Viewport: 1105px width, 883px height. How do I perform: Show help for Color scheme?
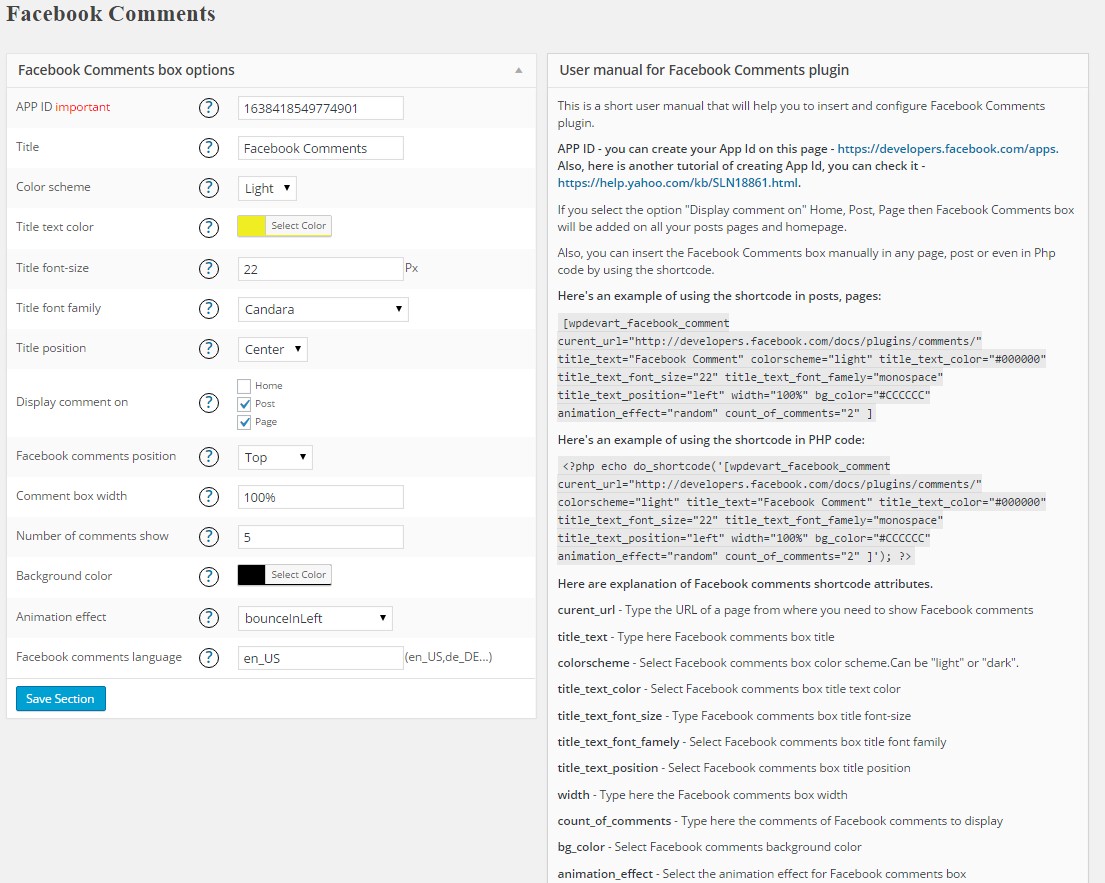[209, 187]
